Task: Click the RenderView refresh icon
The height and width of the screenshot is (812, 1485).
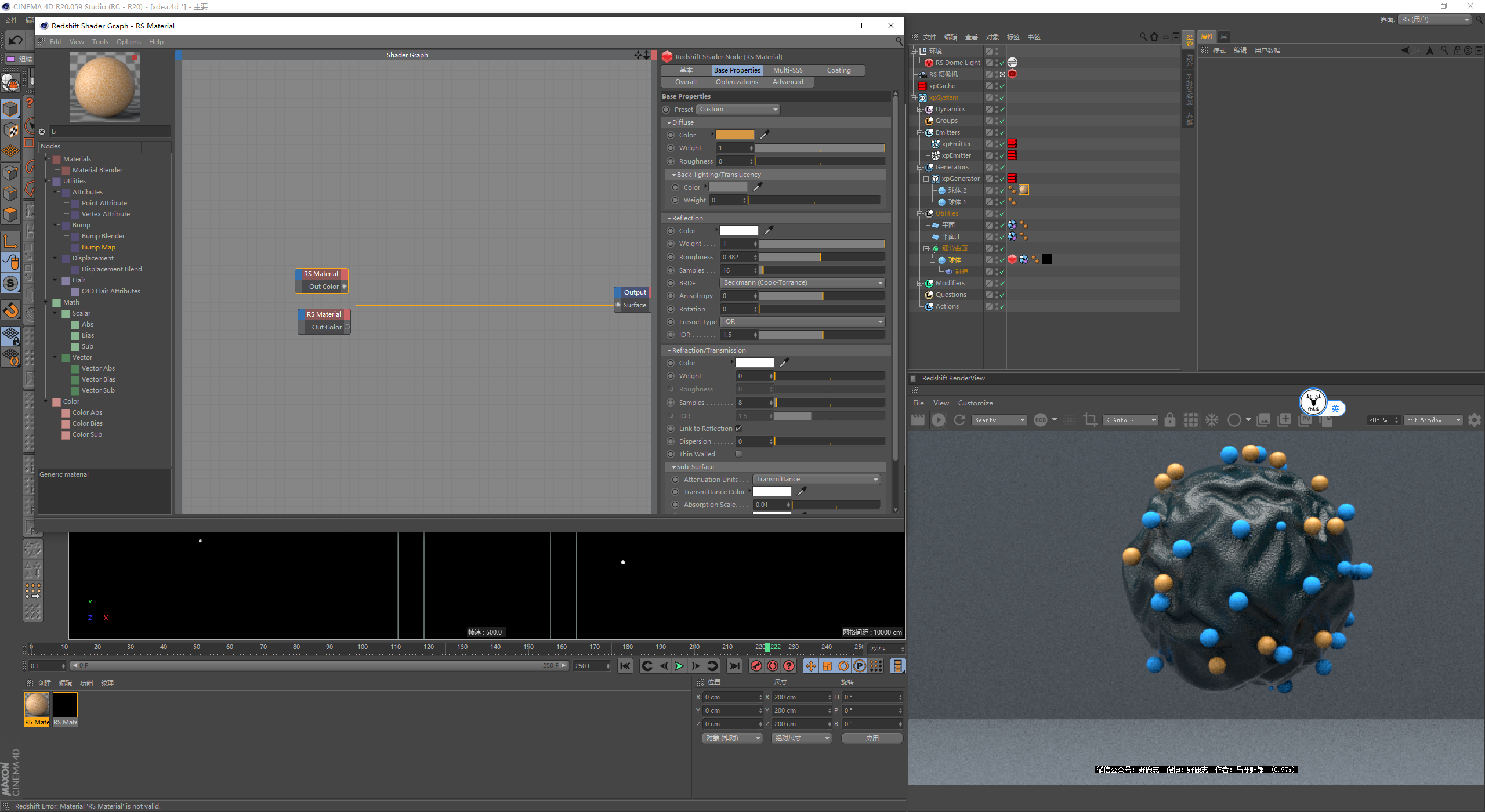Action: pyautogui.click(x=959, y=420)
